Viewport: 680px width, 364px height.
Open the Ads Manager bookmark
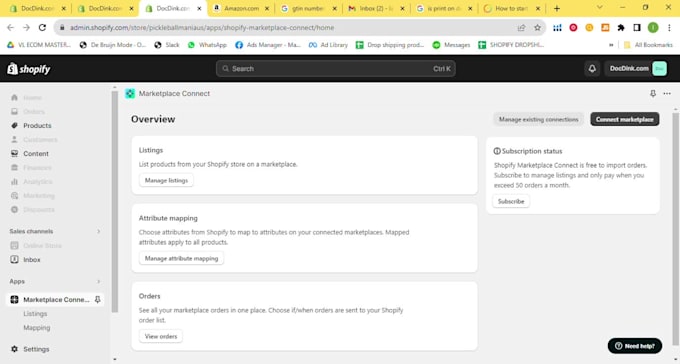pos(268,45)
